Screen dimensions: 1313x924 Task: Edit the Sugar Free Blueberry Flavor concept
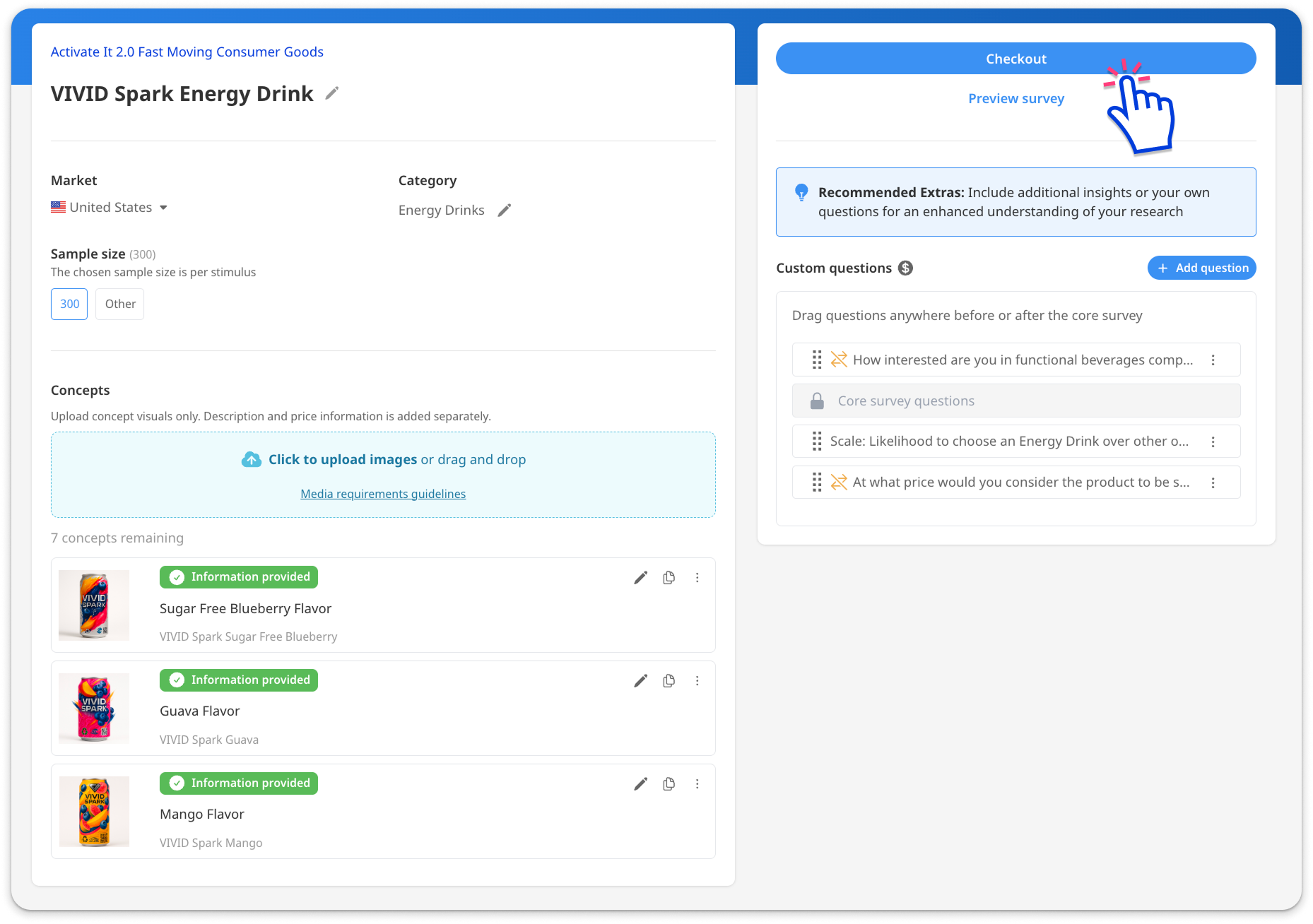[640, 578]
